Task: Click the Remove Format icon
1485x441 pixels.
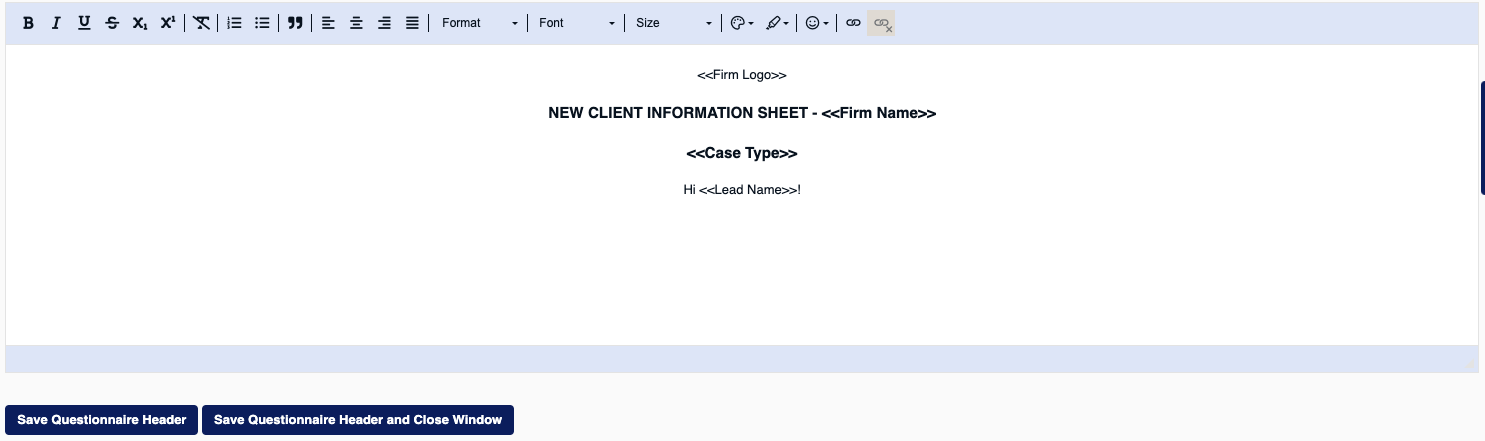Action: [x=202, y=23]
